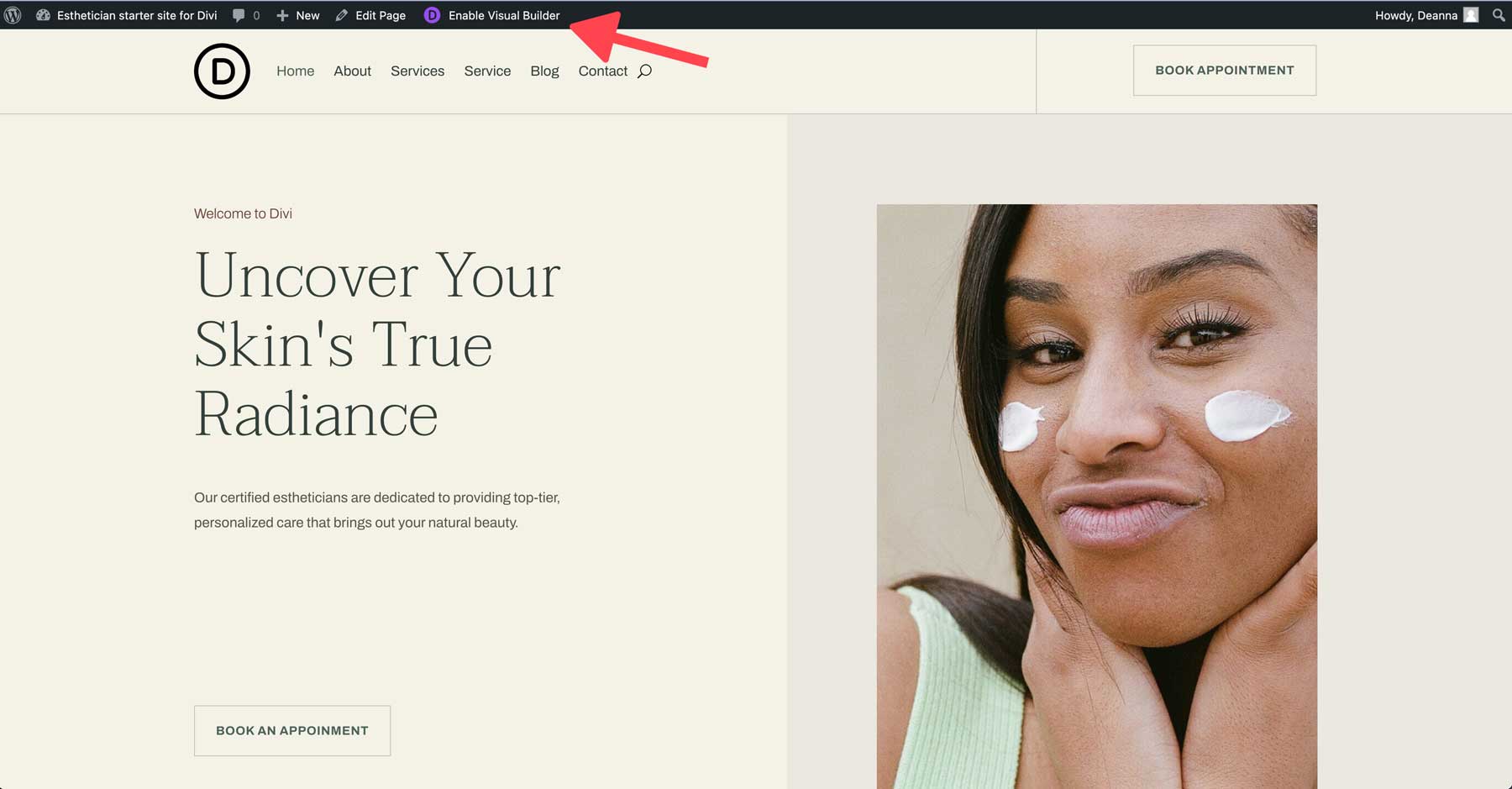Click the BOOK AN APPOINMENT hero button
The image size is (1512, 789).
[x=291, y=730]
